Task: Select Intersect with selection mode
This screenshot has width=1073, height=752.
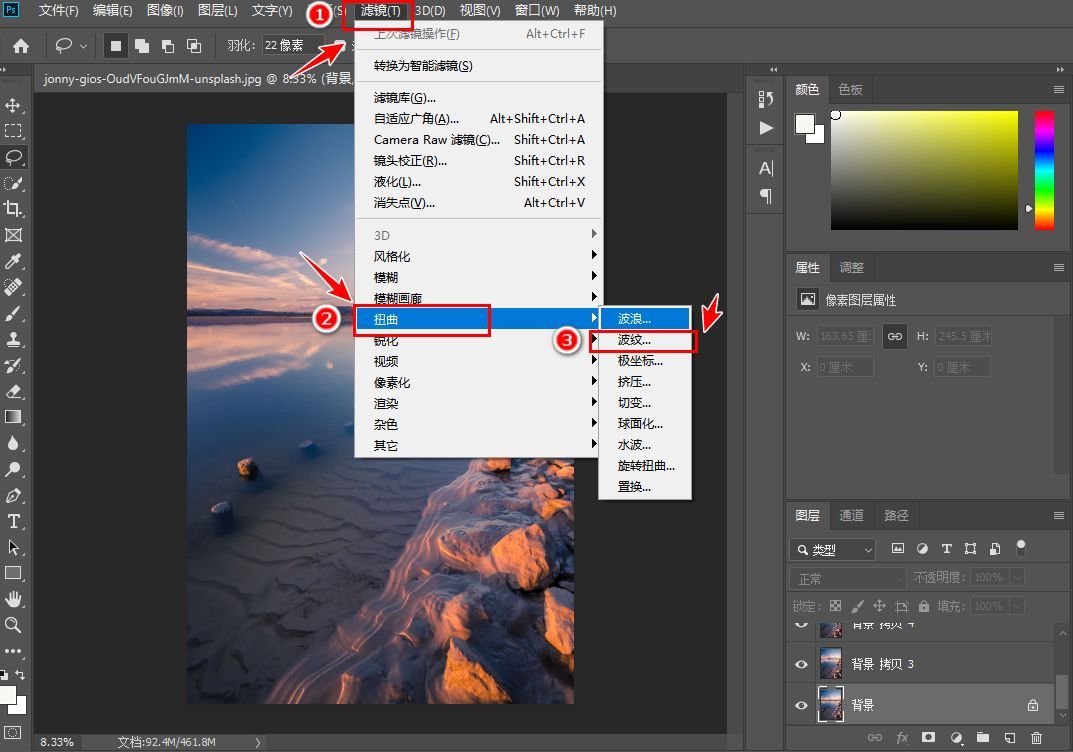Action: pyautogui.click(x=194, y=46)
